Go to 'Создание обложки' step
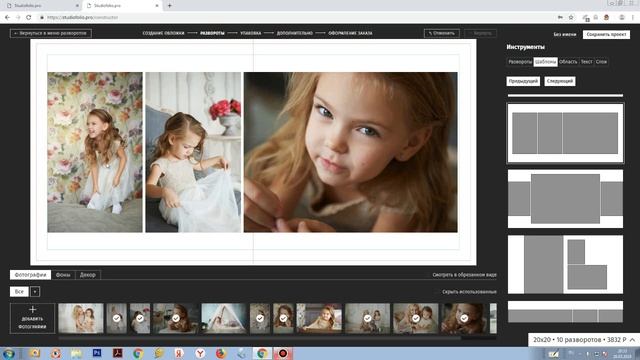The width and height of the screenshot is (640, 360). (163, 33)
